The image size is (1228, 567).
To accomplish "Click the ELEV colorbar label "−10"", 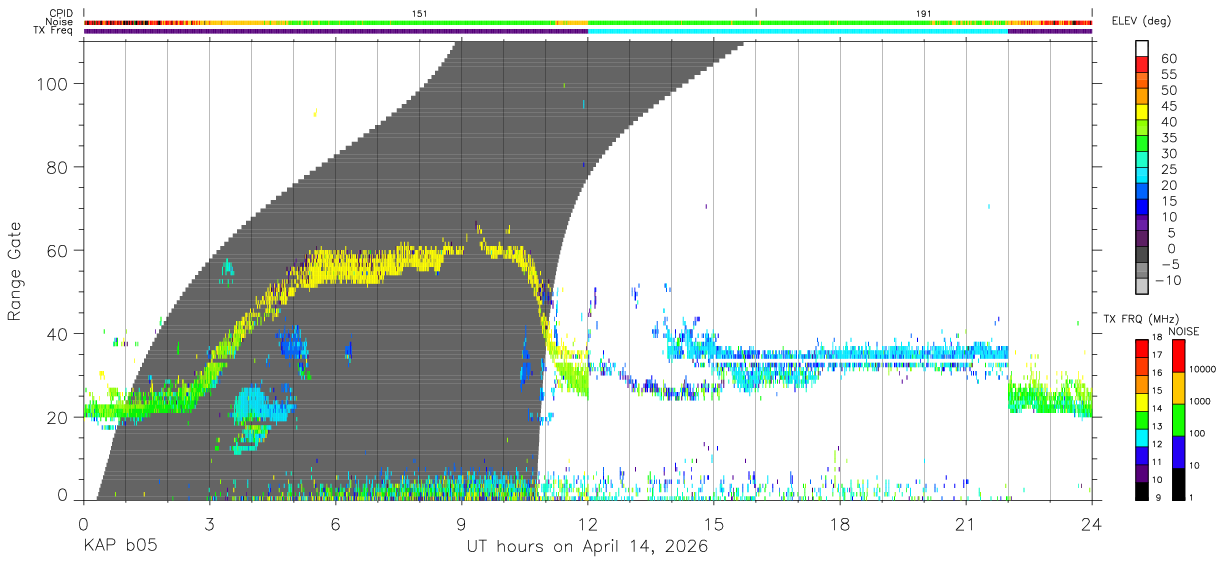I will coord(1170,281).
